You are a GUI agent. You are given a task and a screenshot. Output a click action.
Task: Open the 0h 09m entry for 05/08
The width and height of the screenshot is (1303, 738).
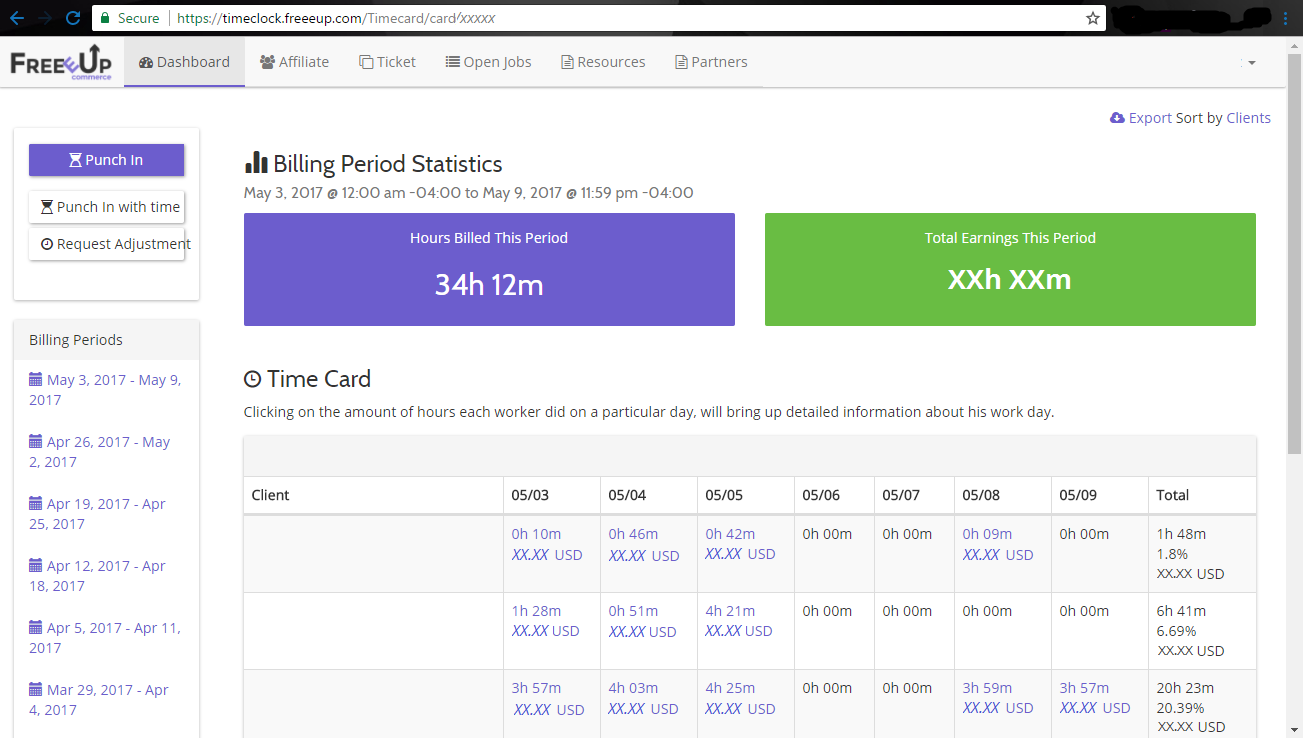coord(987,534)
